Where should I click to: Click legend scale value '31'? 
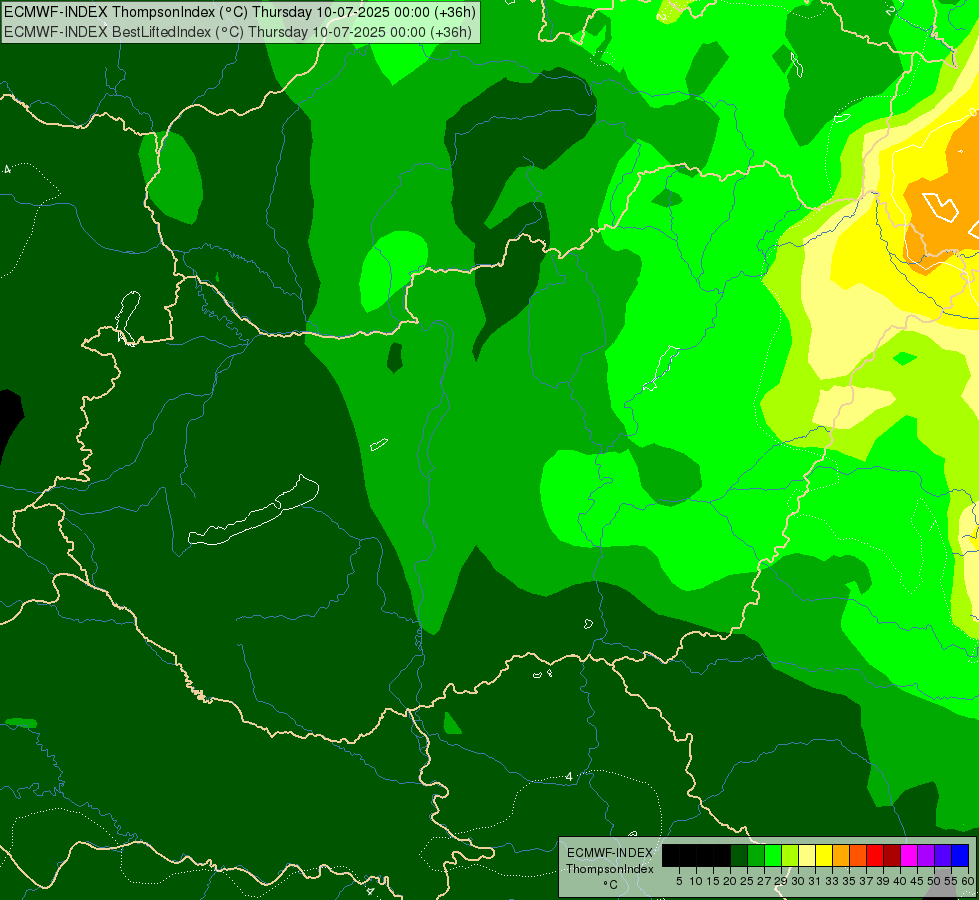click(x=815, y=881)
